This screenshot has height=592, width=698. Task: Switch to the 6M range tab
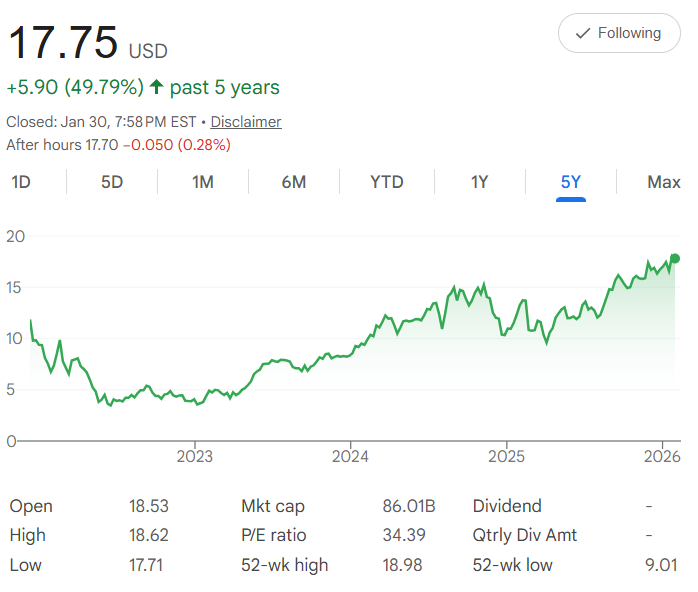point(294,182)
